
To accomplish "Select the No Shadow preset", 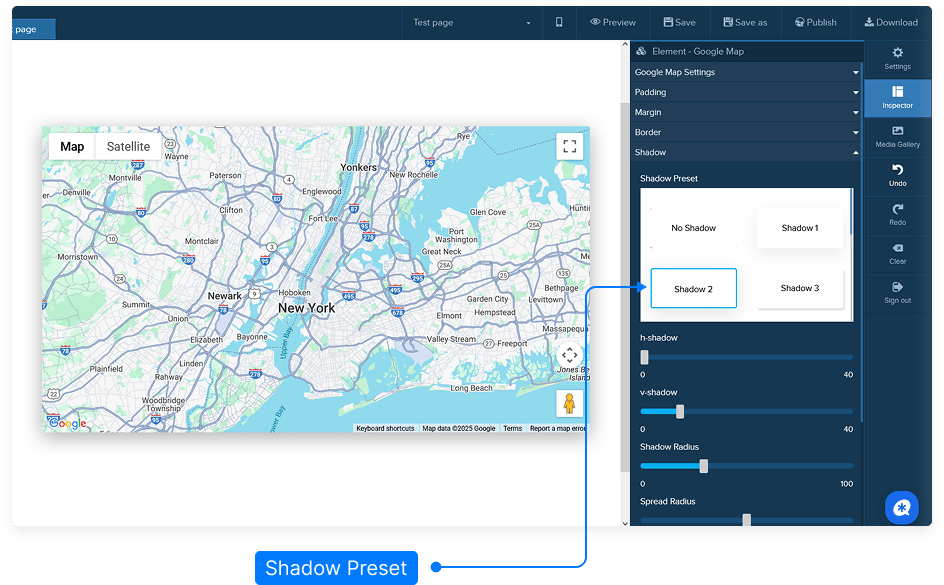I will point(693,228).
